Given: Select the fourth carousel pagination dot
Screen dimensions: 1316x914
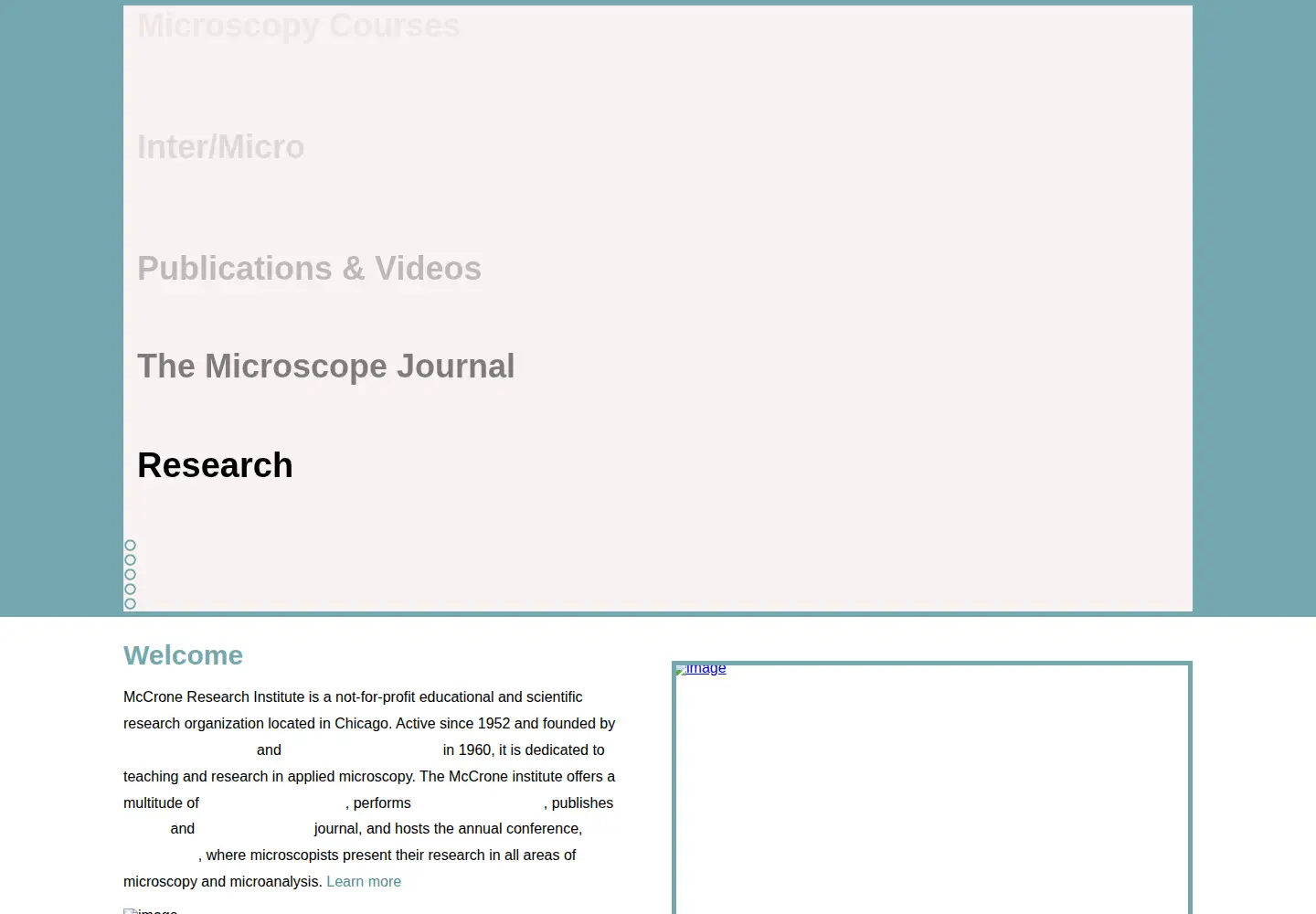Looking at the screenshot, I should 130,590.
